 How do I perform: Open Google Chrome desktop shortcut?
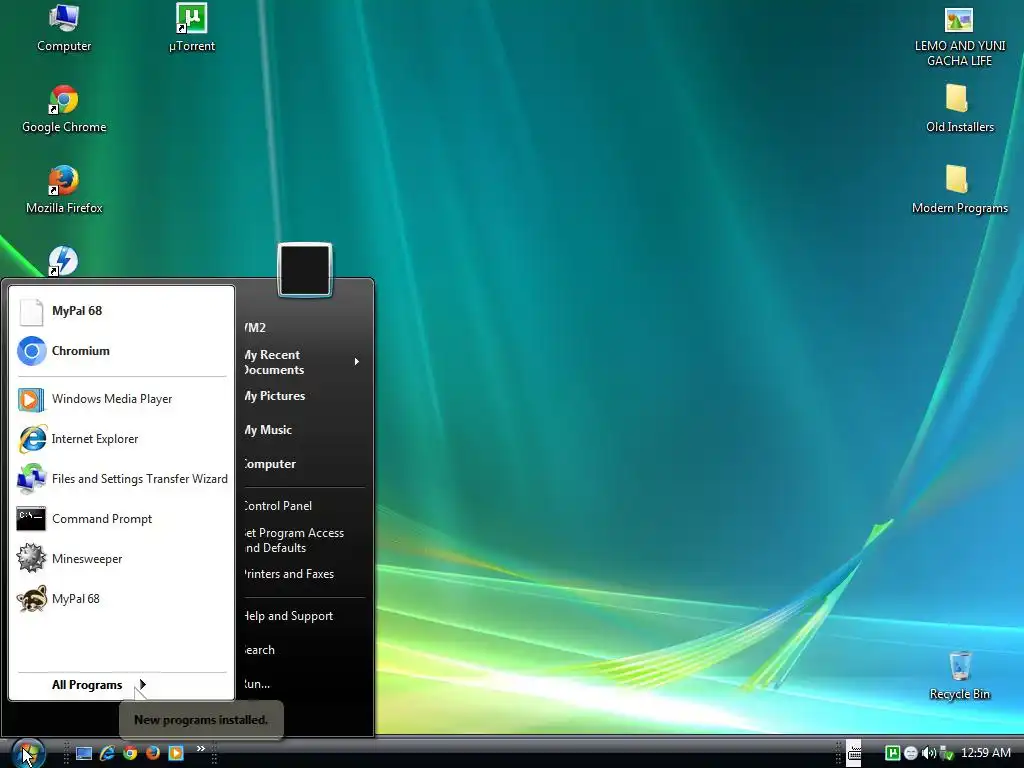click(64, 110)
